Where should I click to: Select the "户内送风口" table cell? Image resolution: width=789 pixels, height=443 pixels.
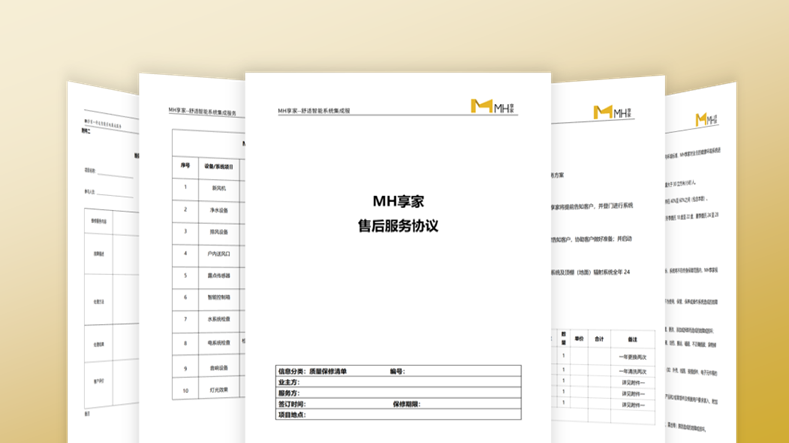[x=219, y=254]
